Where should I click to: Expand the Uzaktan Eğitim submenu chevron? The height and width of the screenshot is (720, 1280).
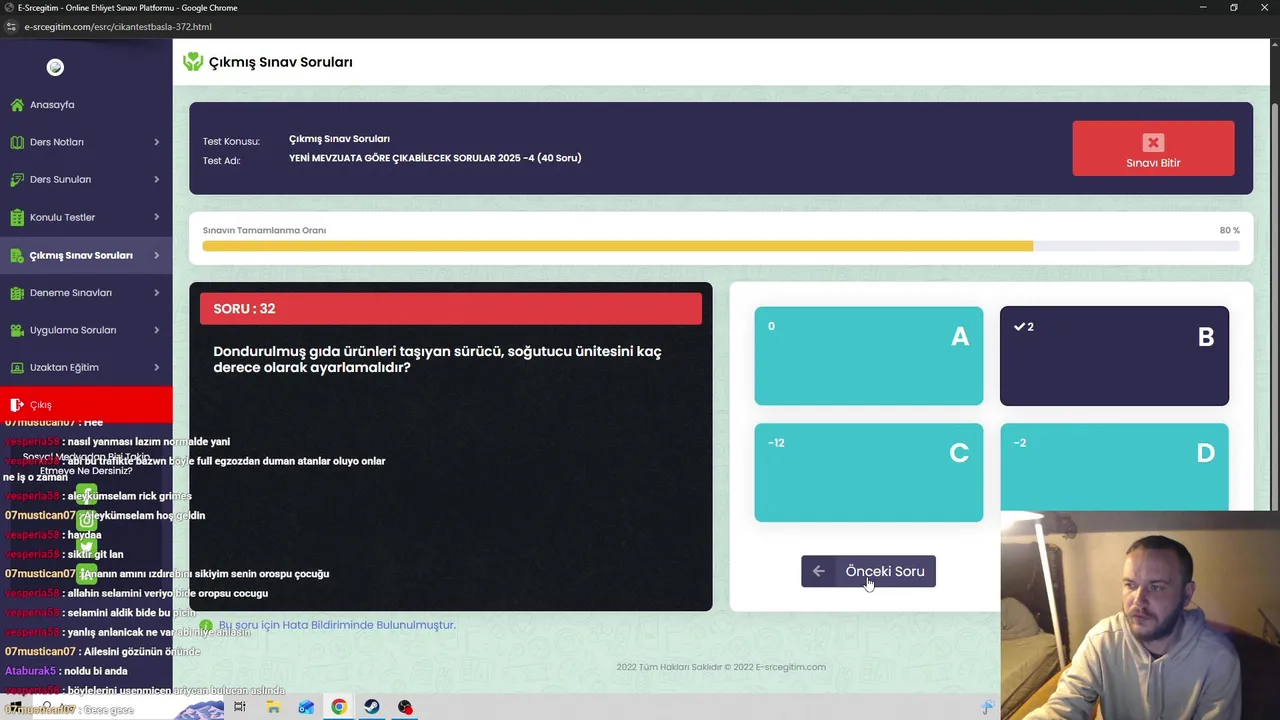156,367
